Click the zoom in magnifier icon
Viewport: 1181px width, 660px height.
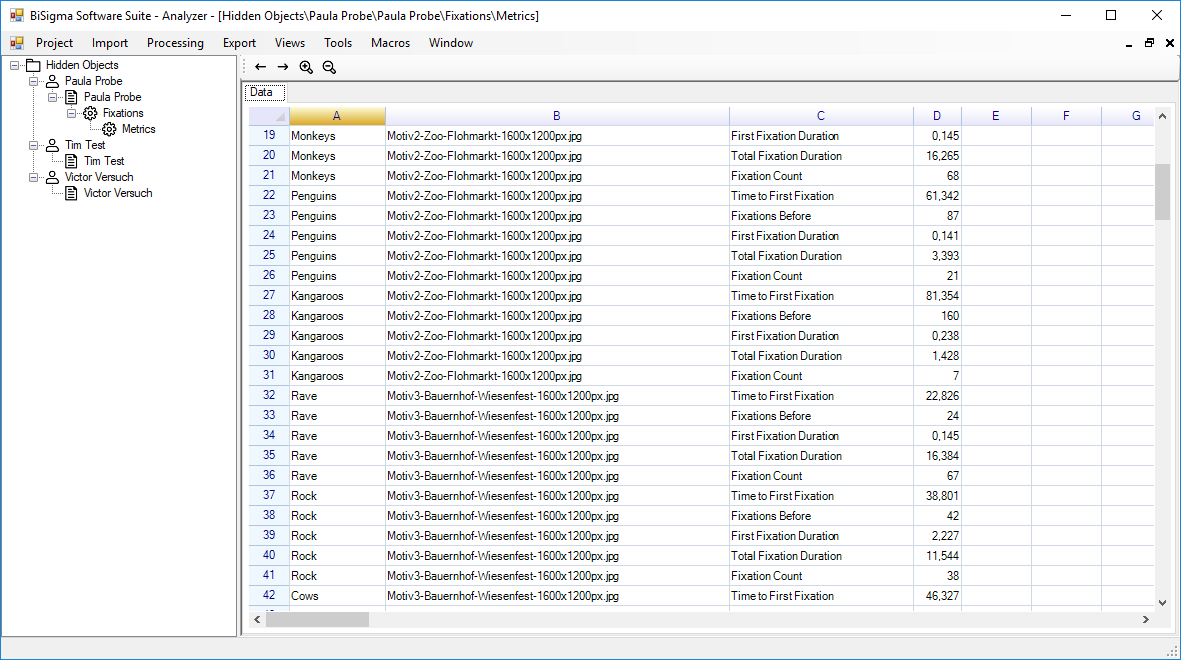306,67
